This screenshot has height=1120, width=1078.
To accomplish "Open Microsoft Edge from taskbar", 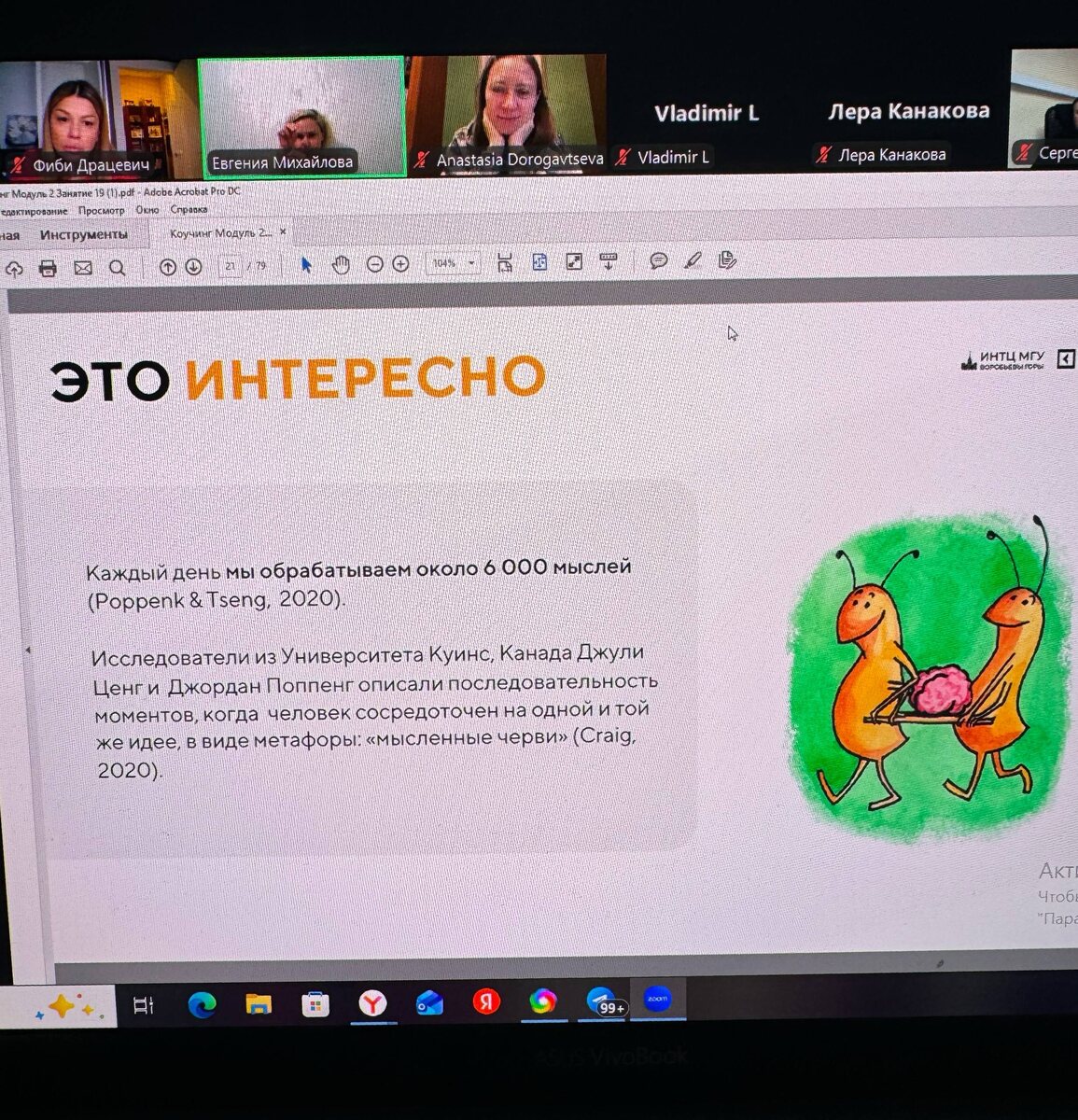I will click(x=202, y=1005).
